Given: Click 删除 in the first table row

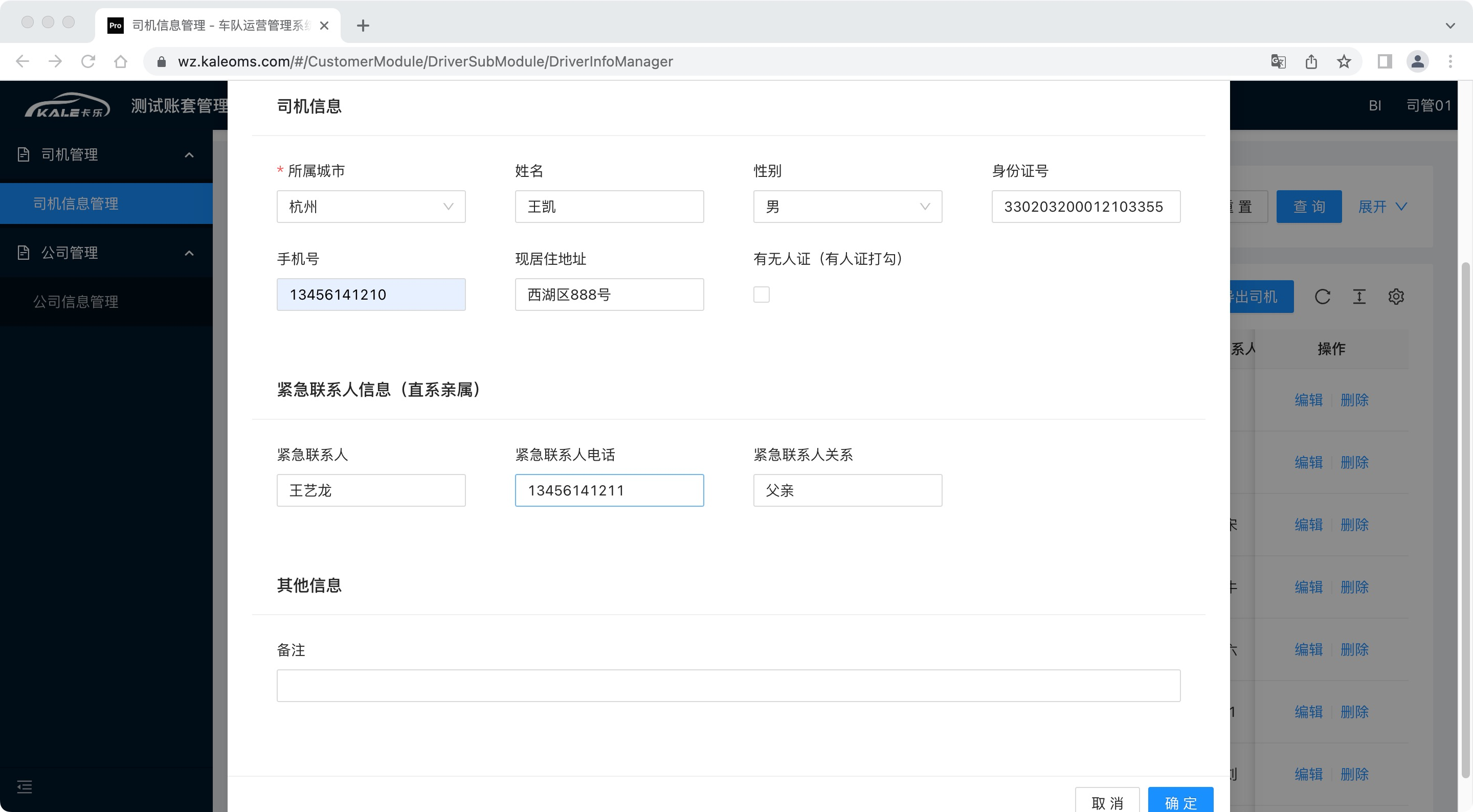Looking at the screenshot, I should pos(1354,400).
